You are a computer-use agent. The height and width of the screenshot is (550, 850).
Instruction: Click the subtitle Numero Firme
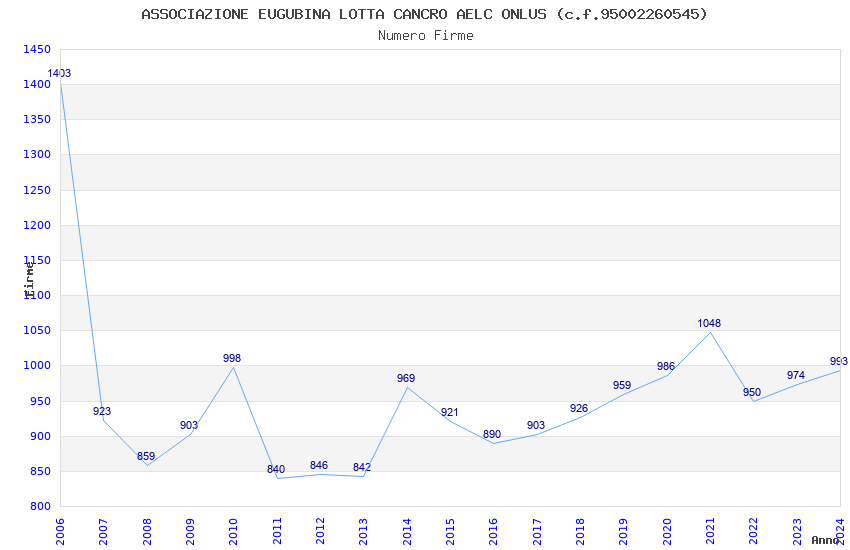coord(426,36)
